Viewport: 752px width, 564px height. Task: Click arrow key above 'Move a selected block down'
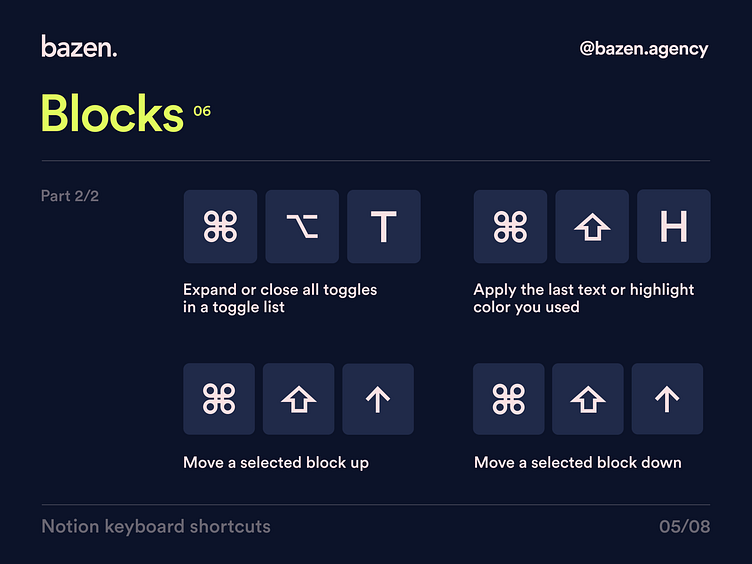tap(667, 399)
